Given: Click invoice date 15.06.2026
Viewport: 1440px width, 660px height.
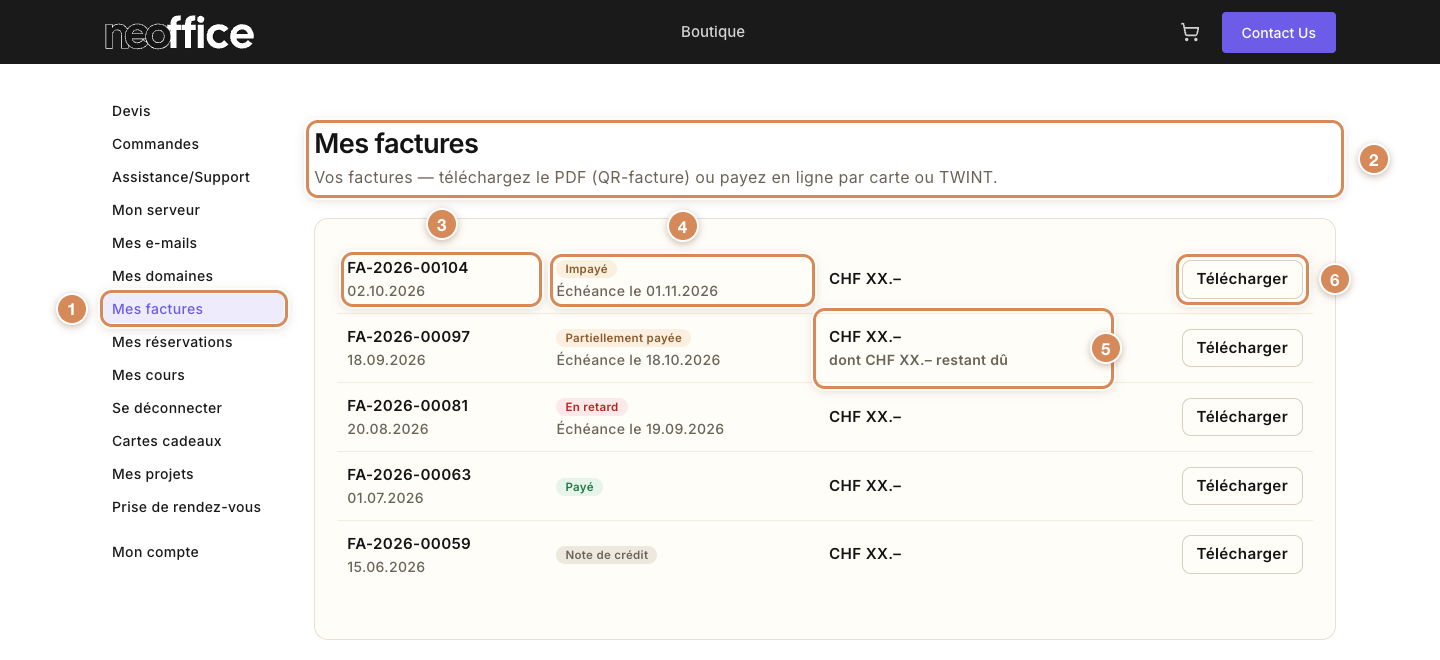Looking at the screenshot, I should click(x=386, y=567).
